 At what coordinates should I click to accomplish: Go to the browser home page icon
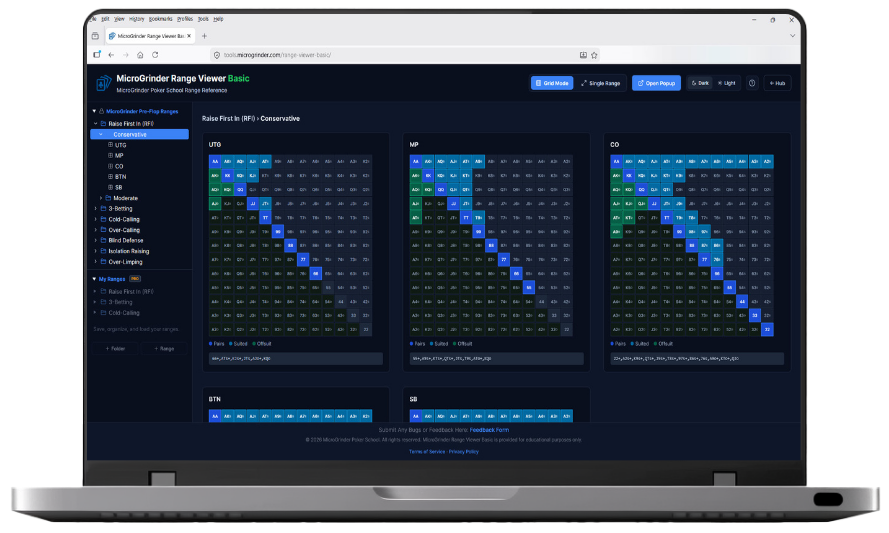pos(140,55)
